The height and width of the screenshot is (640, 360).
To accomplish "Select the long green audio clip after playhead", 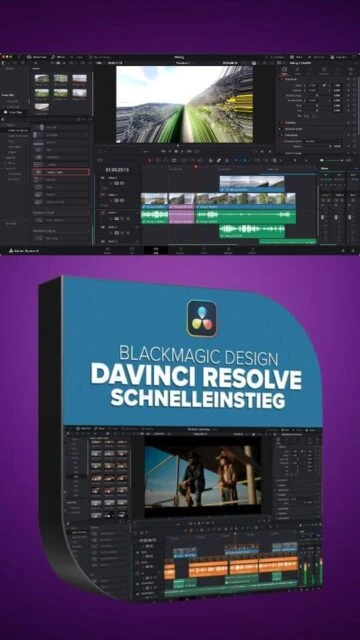I will [245, 216].
